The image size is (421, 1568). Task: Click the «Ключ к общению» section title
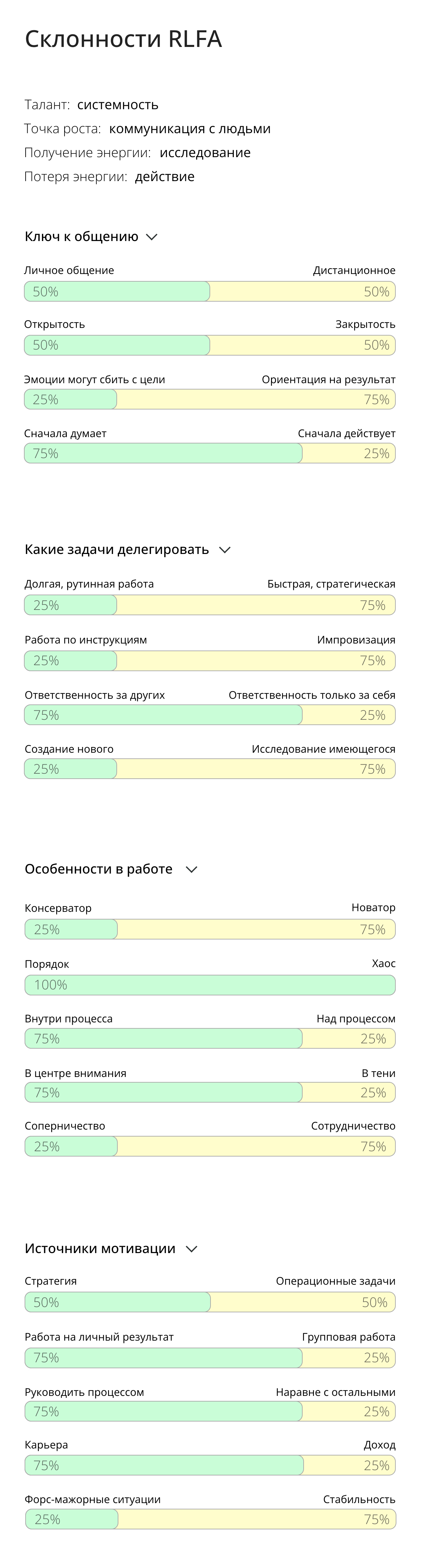(81, 237)
